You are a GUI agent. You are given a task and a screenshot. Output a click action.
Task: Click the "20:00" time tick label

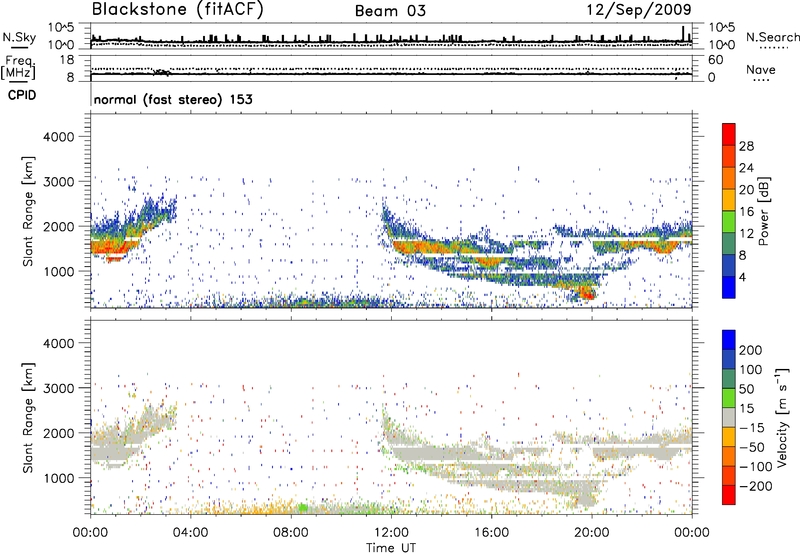(x=592, y=533)
